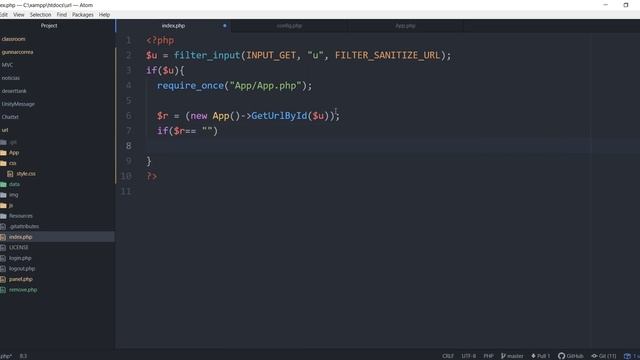Select the Chattxt project folder

(x=10, y=117)
